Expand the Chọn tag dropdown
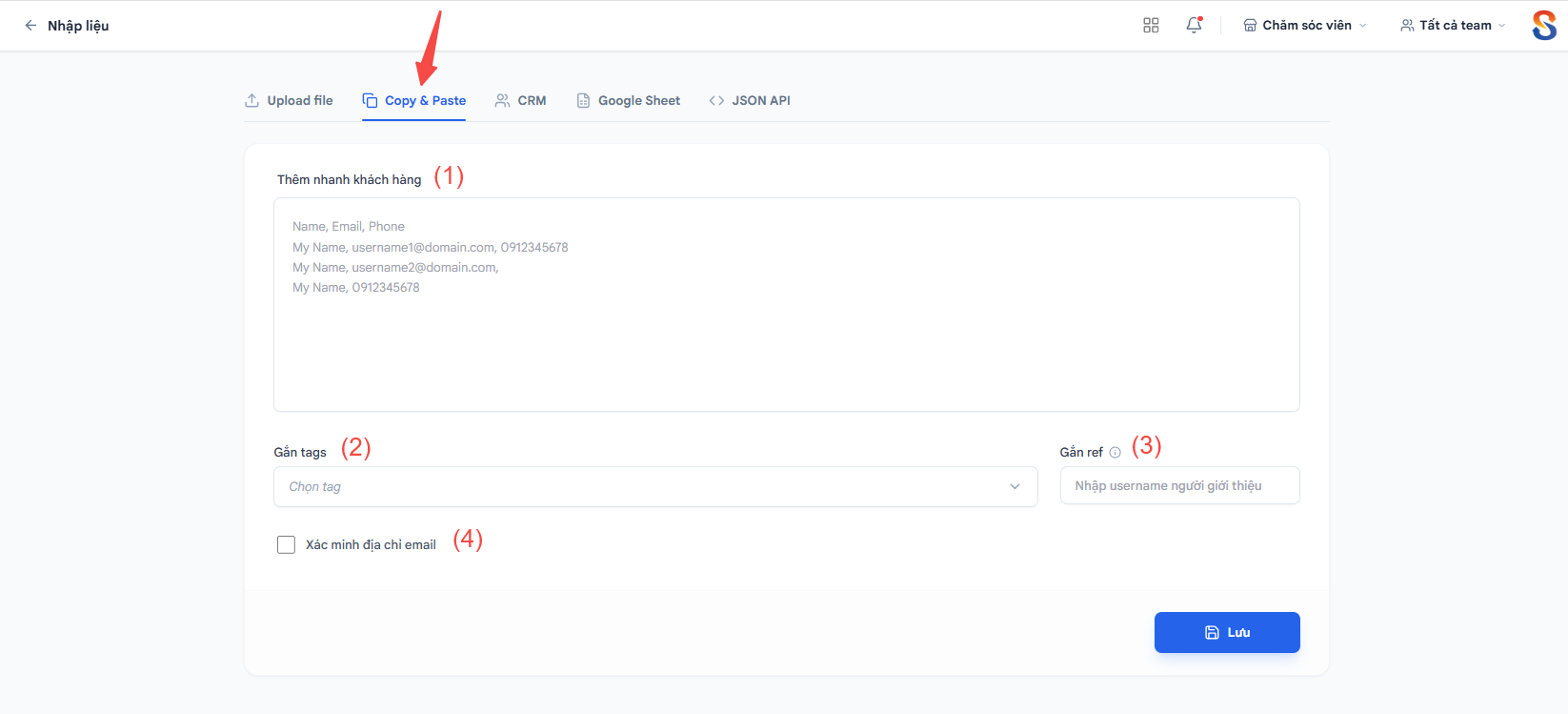Screen dimensions: 1568x714 655,486
